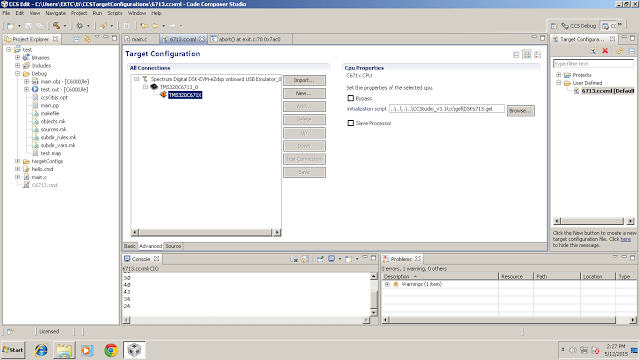
Task: Click the Pin Console icon
Action: point(320,259)
